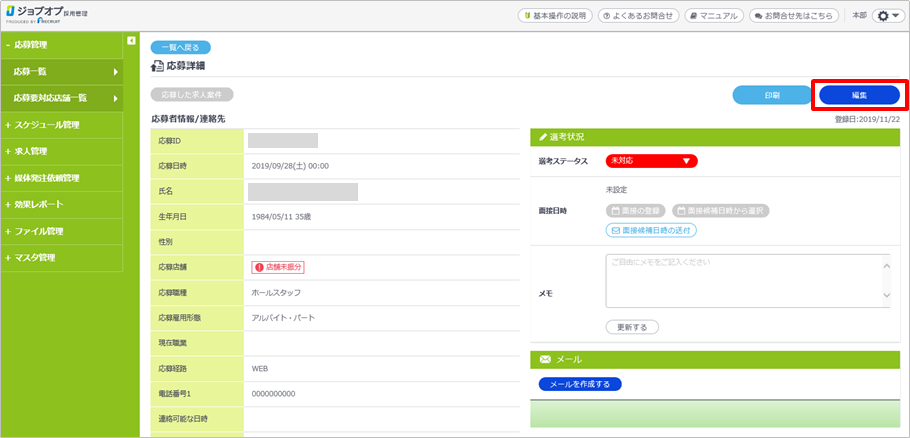This screenshot has width=910, height=438.
Task: Expand 求人管理 sidebar section
Action: pos(60,152)
